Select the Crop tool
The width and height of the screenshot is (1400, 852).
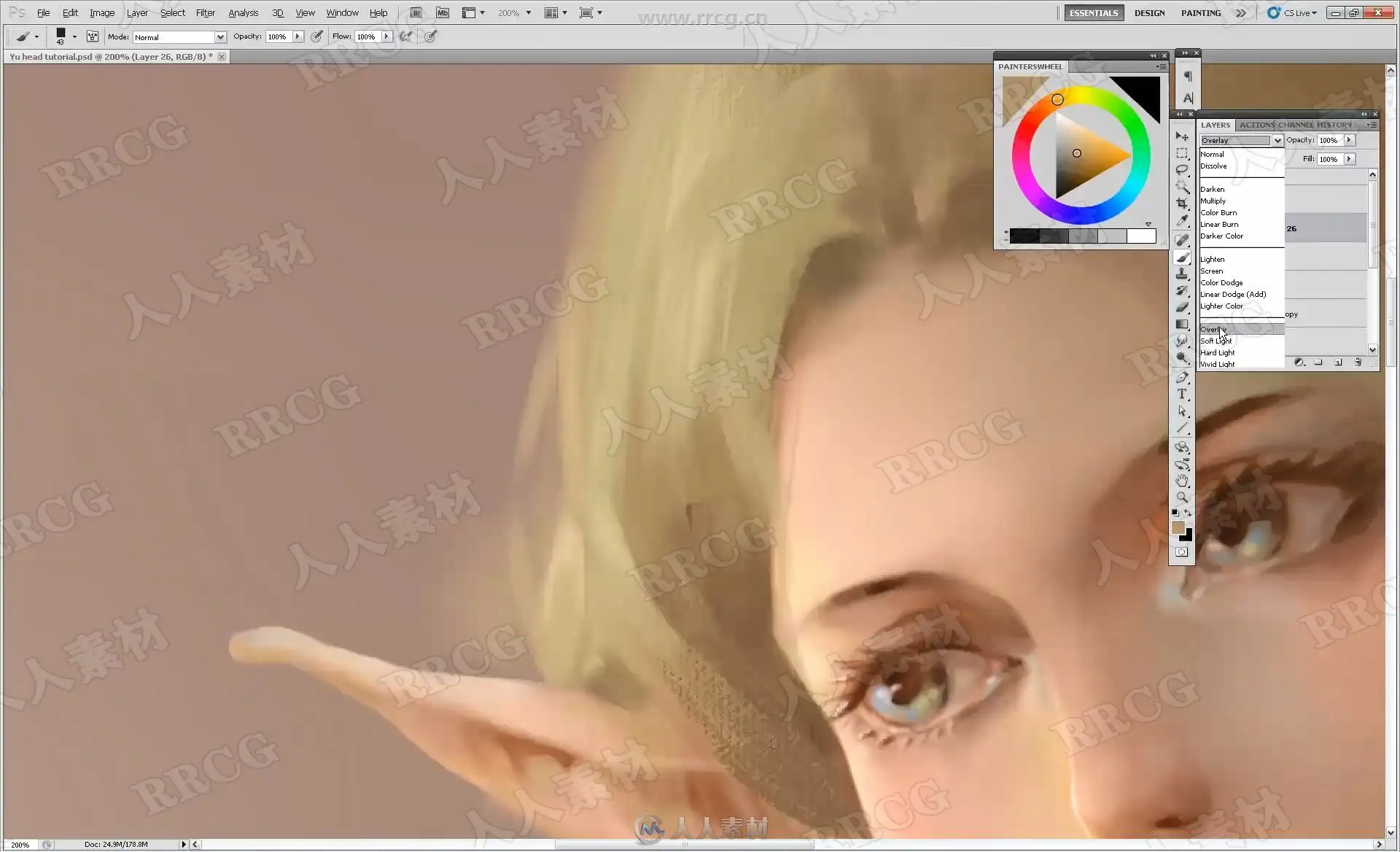click(x=1182, y=204)
